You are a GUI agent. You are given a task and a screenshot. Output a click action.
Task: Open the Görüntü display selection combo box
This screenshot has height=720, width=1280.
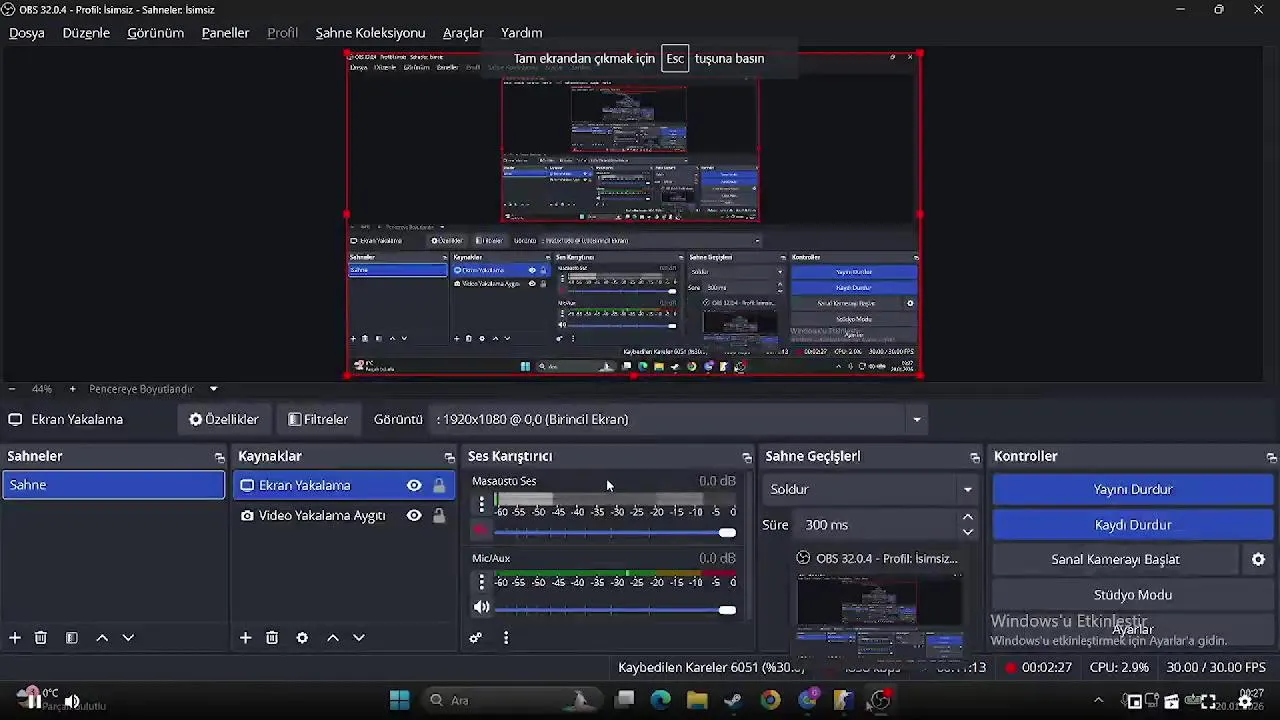click(x=680, y=420)
